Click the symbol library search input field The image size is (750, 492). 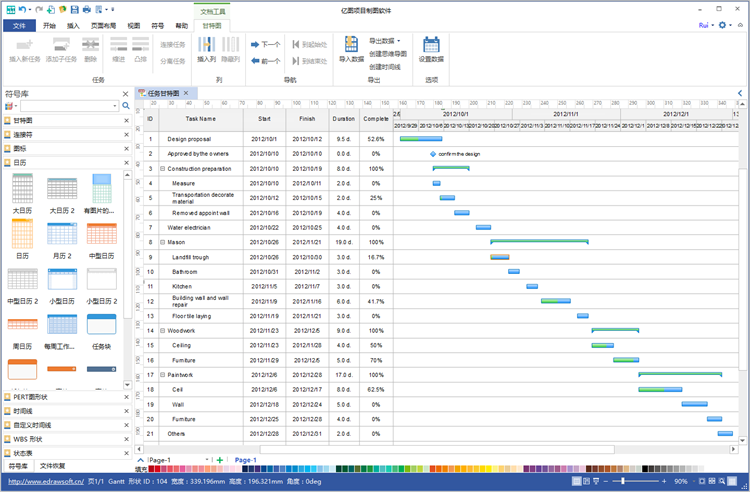click(x=66, y=106)
